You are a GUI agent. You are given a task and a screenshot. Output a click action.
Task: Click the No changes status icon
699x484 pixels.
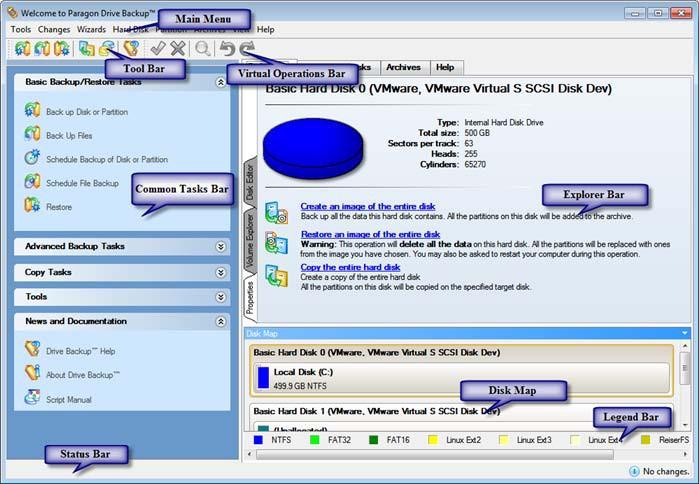pos(634,471)
